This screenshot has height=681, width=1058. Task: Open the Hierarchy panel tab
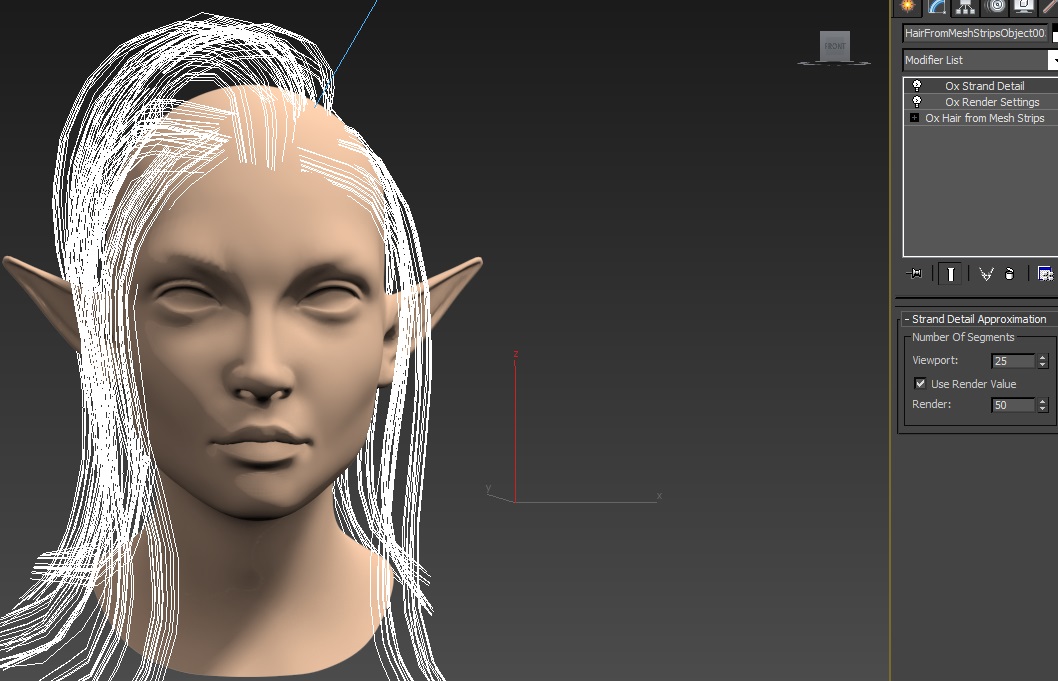tap(965, 6)
